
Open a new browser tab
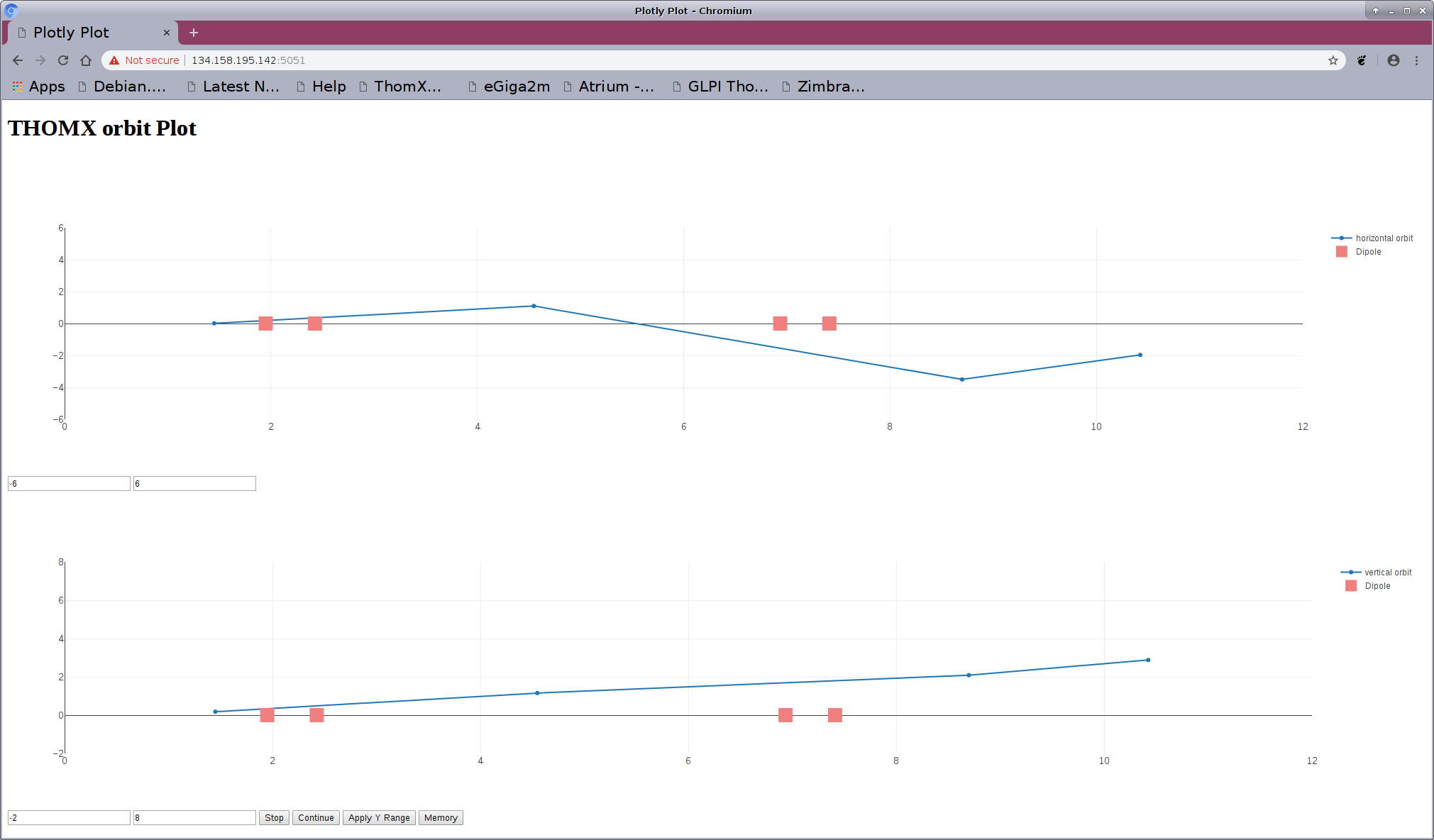194,33
